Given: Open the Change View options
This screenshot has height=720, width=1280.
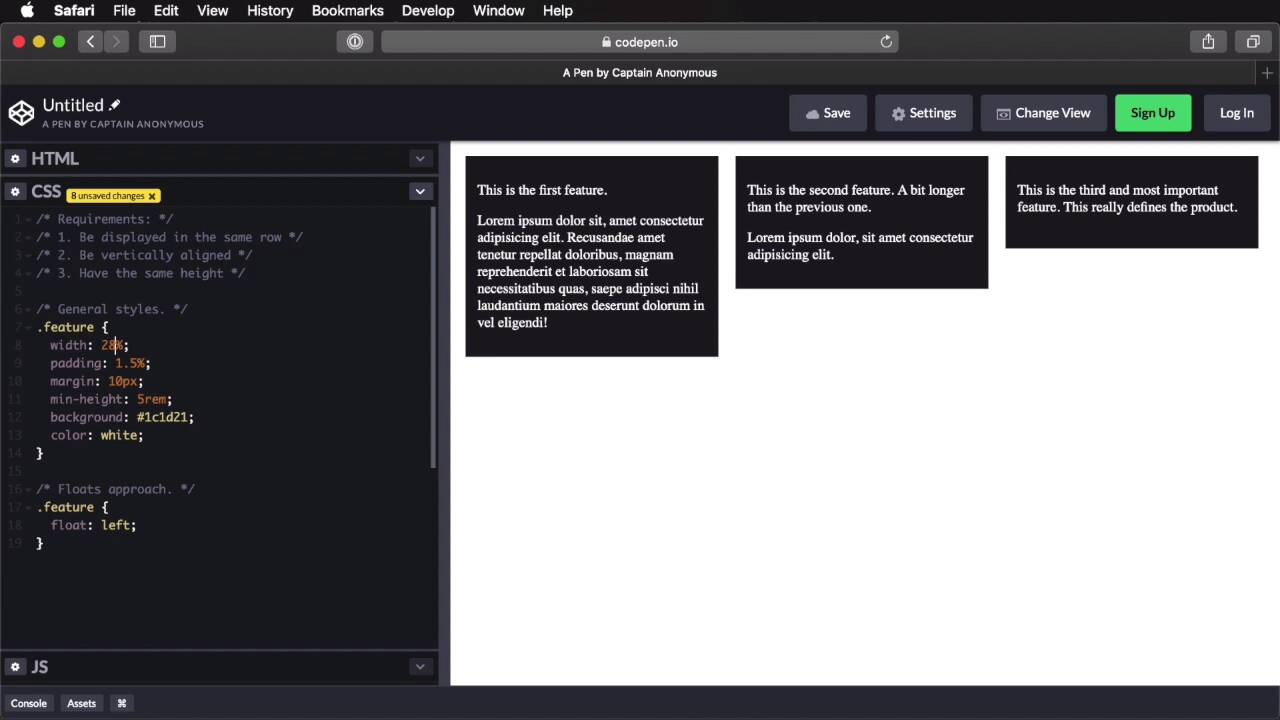Looking at the screenshot, I should pyautogui.click(x=1043, y=113).
